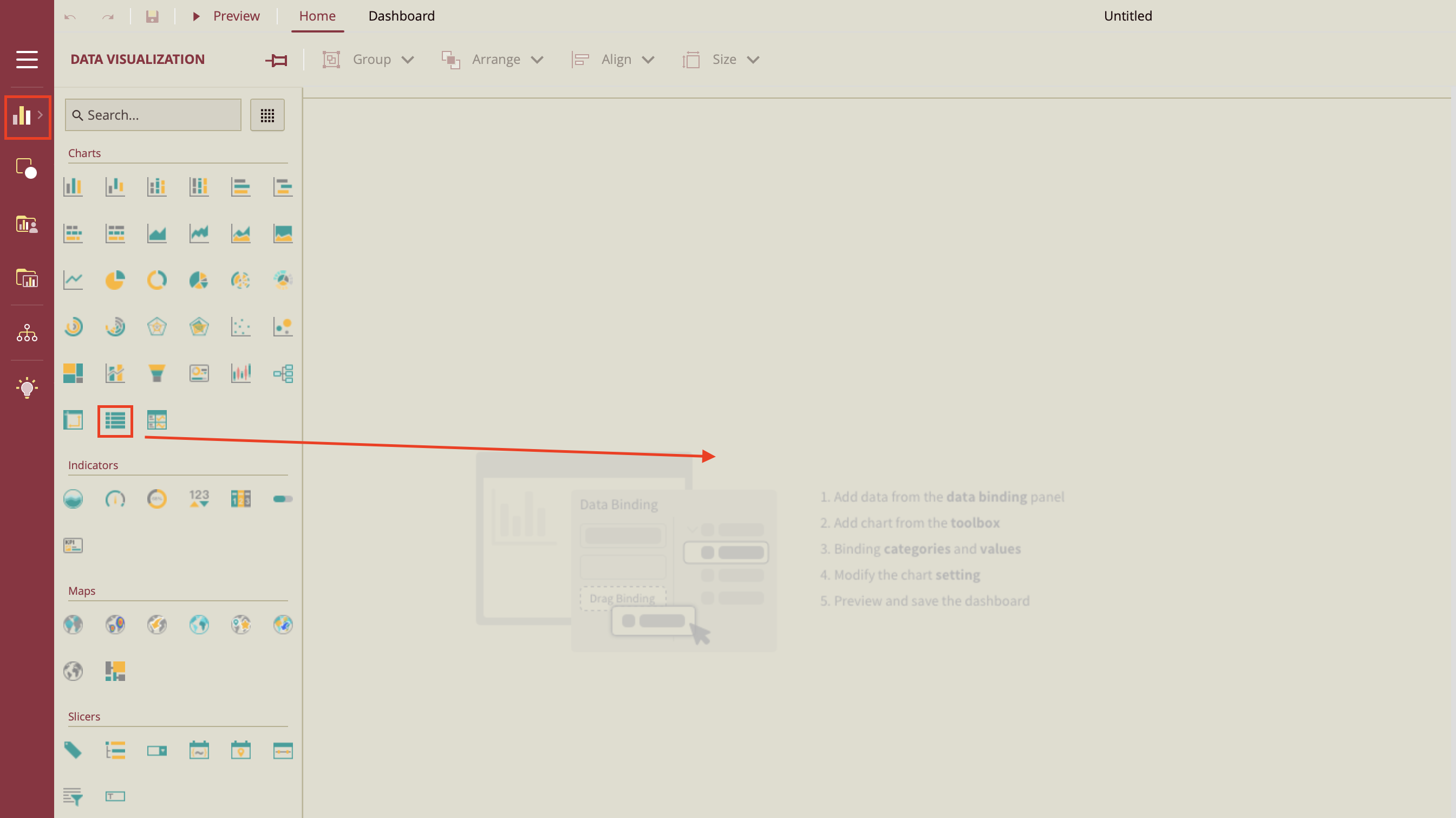Choose the treemap chart icon
1456x818 pixels.
73,373
